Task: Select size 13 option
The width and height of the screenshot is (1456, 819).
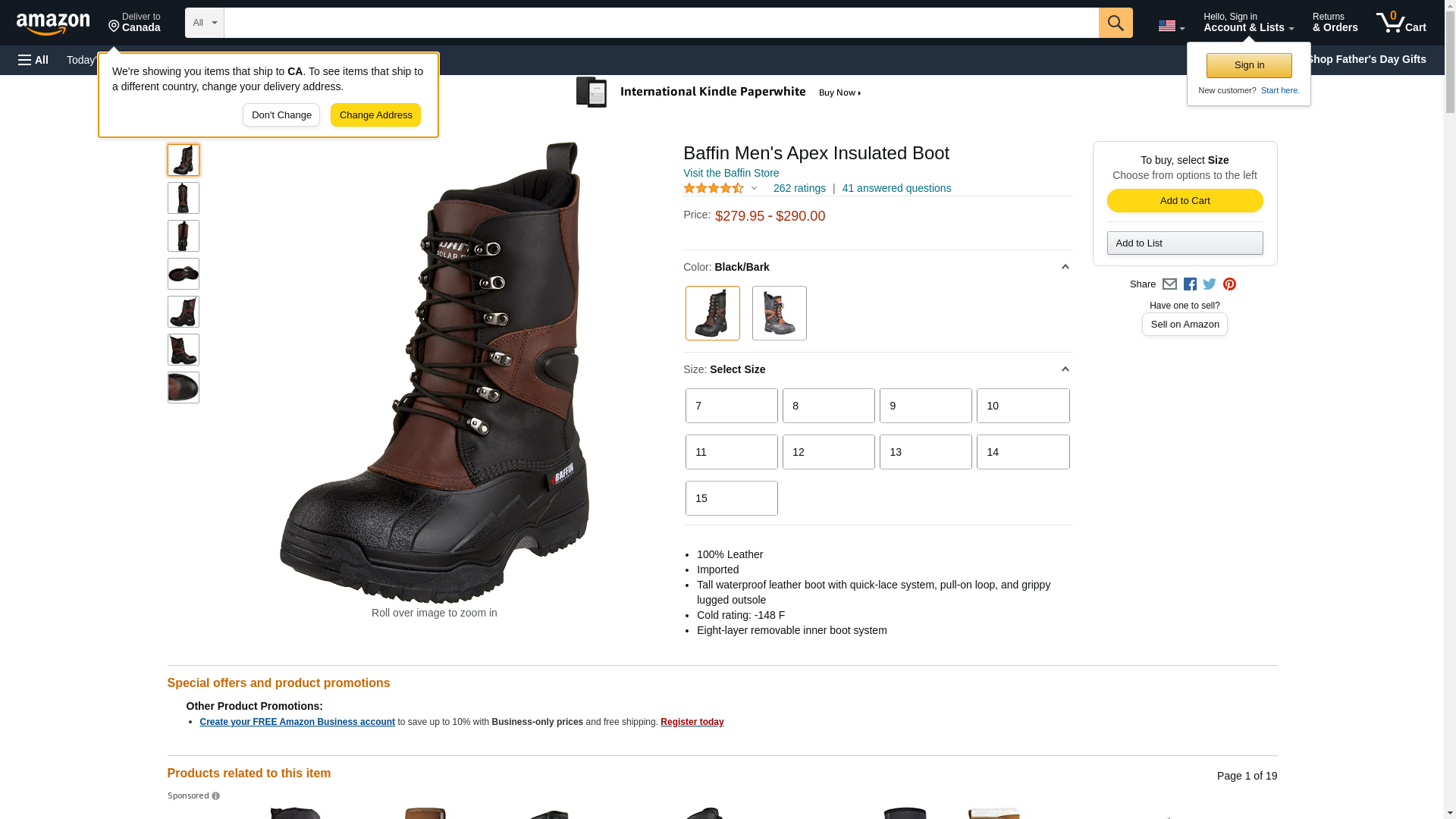Action: 925,452
